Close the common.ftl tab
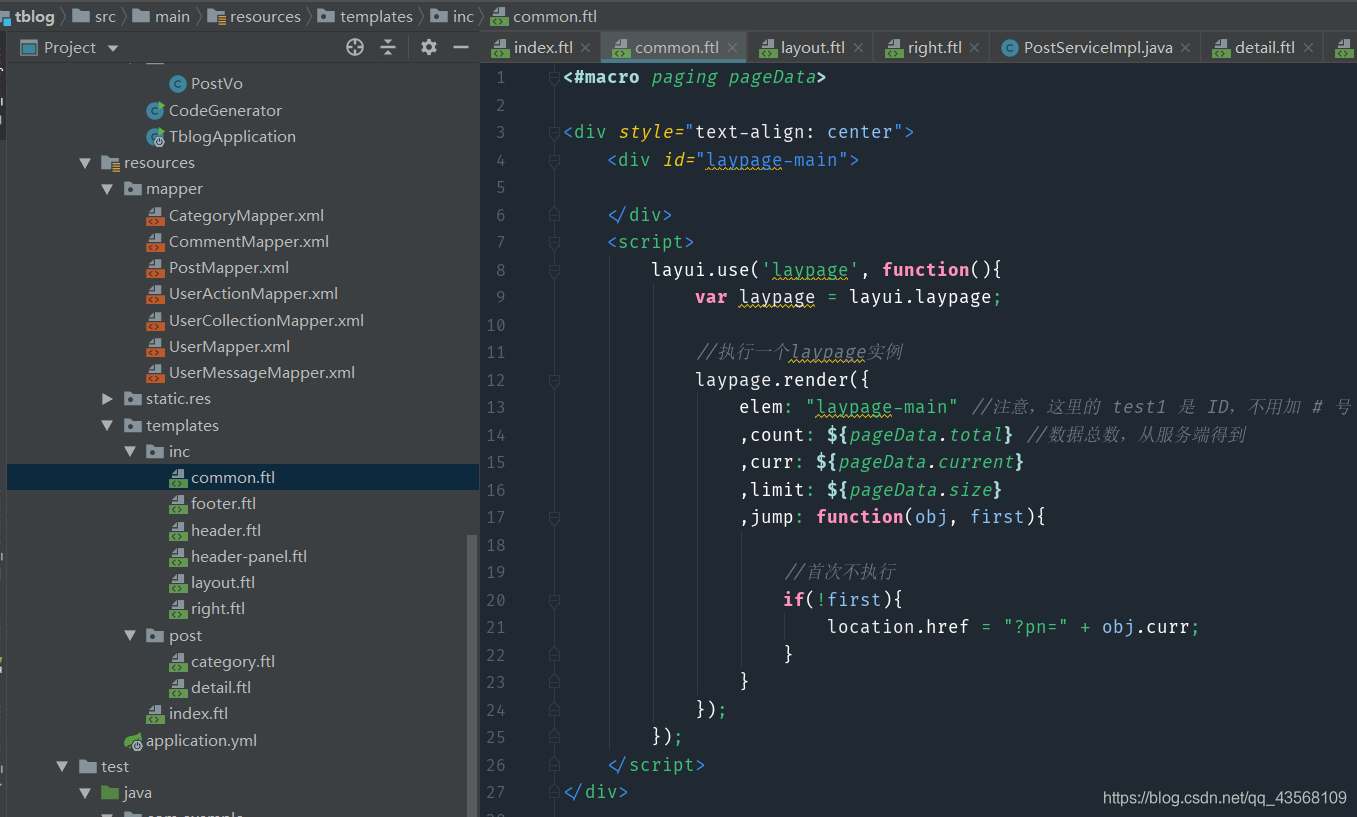 pos(733,48)
